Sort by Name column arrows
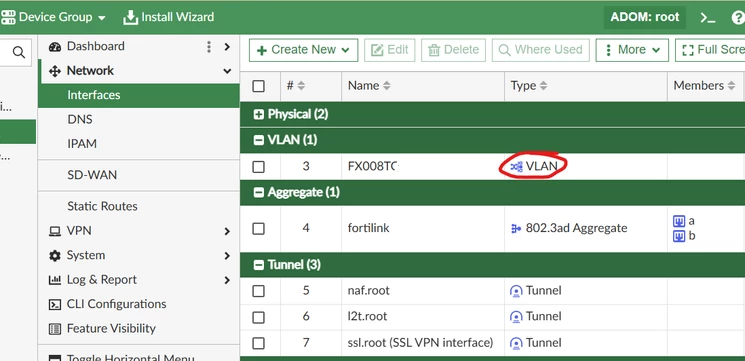Screen dimensions: 745x361 [387, 86]
